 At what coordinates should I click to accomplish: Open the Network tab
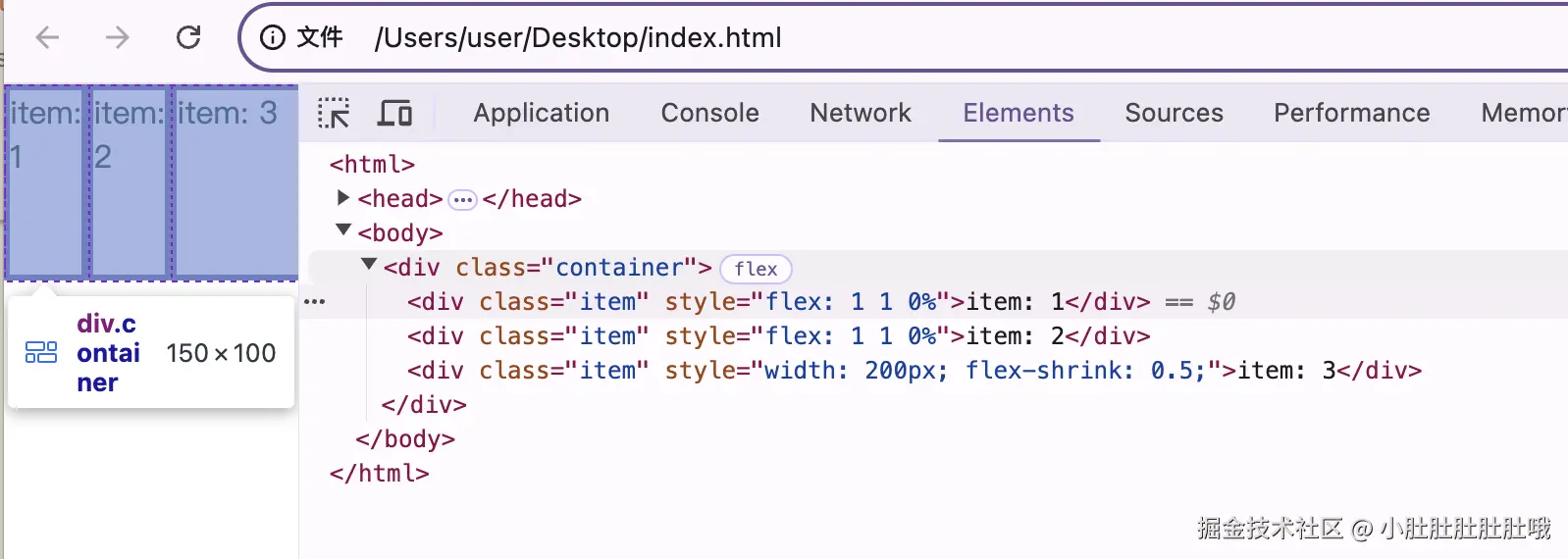click(861, 113)
